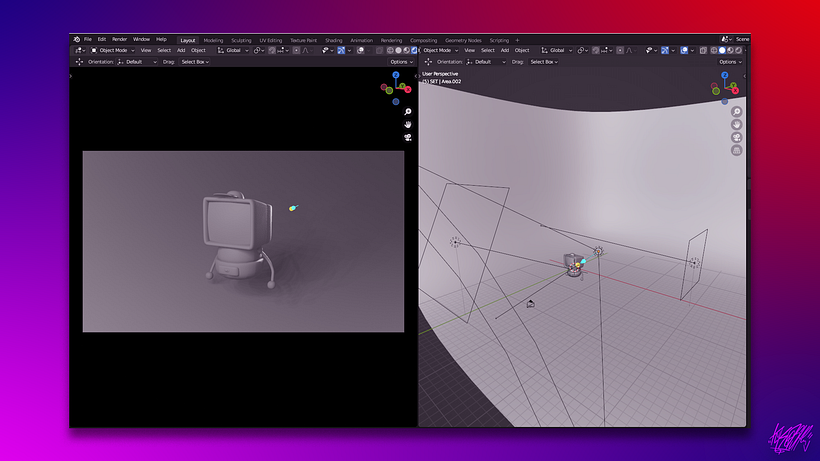Open Add menu in right viewport header
The width and height of the screenshot is (820, 461).
(505, 50)
